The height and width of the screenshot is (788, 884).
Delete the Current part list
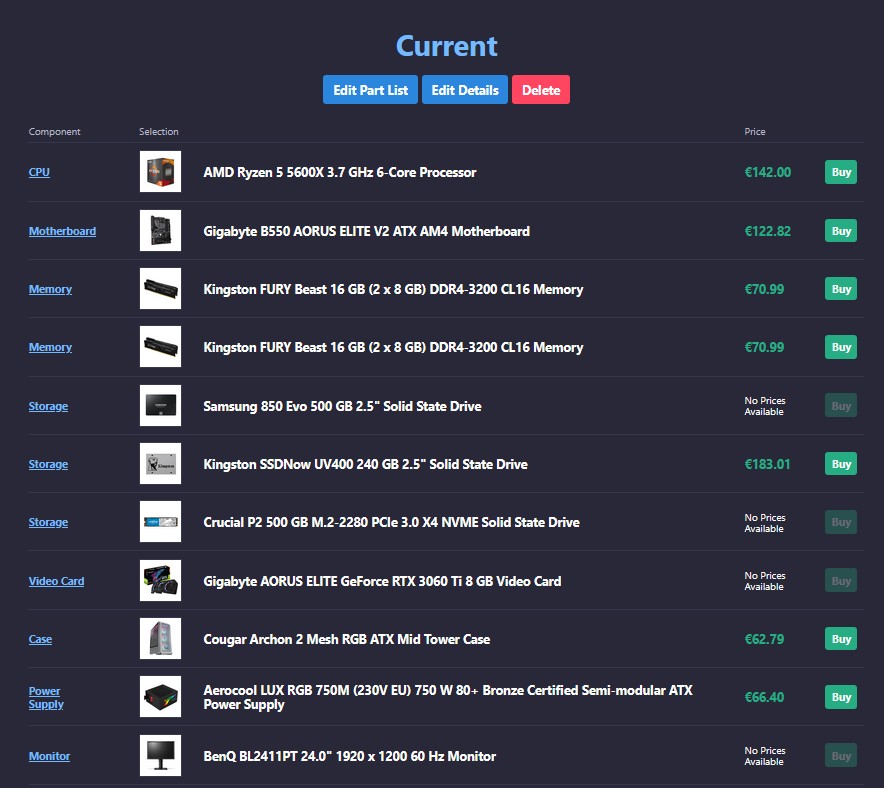(541, 90)
